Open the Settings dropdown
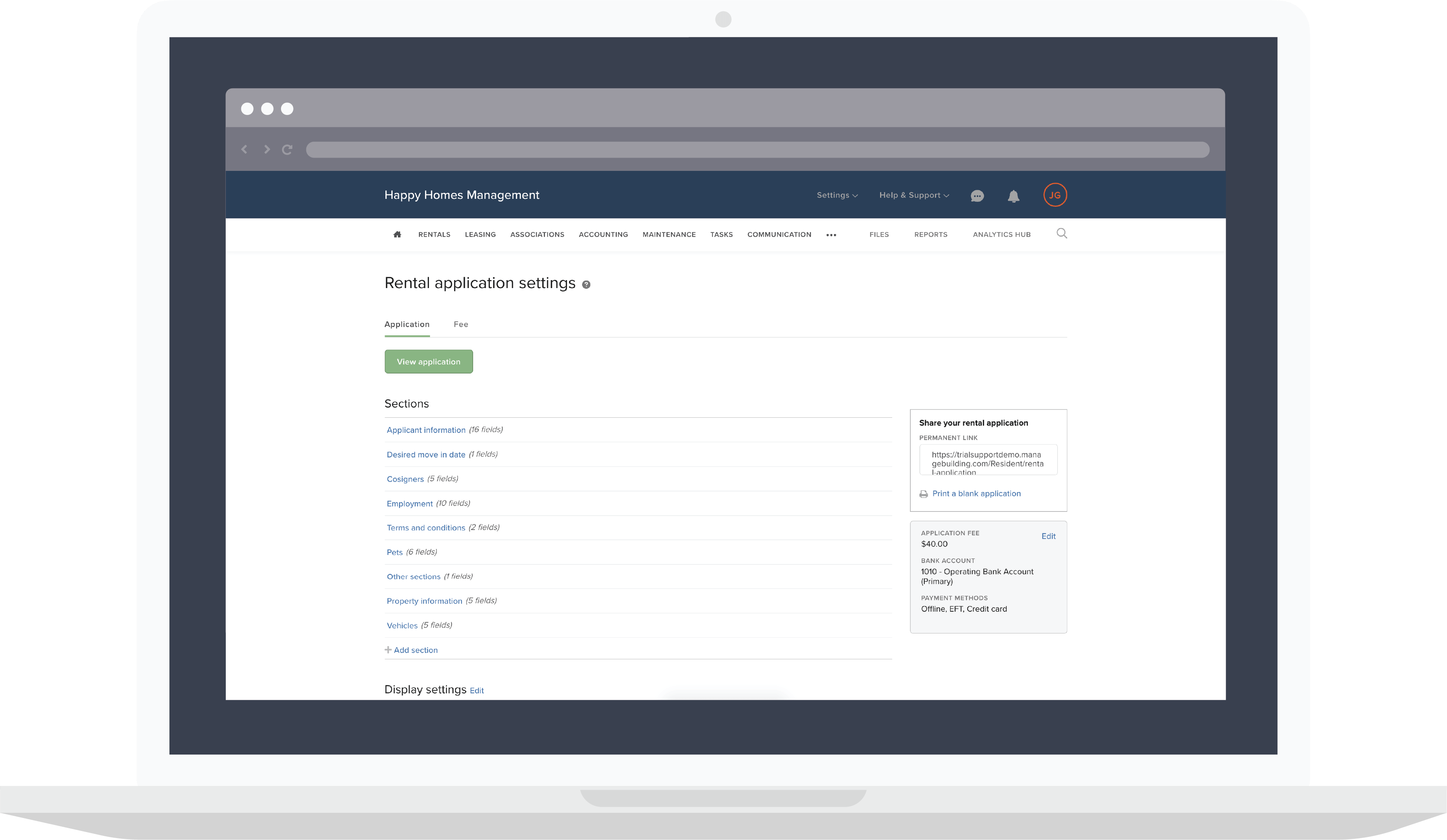This screenshot has width=1447, height=840. [836, 195]
